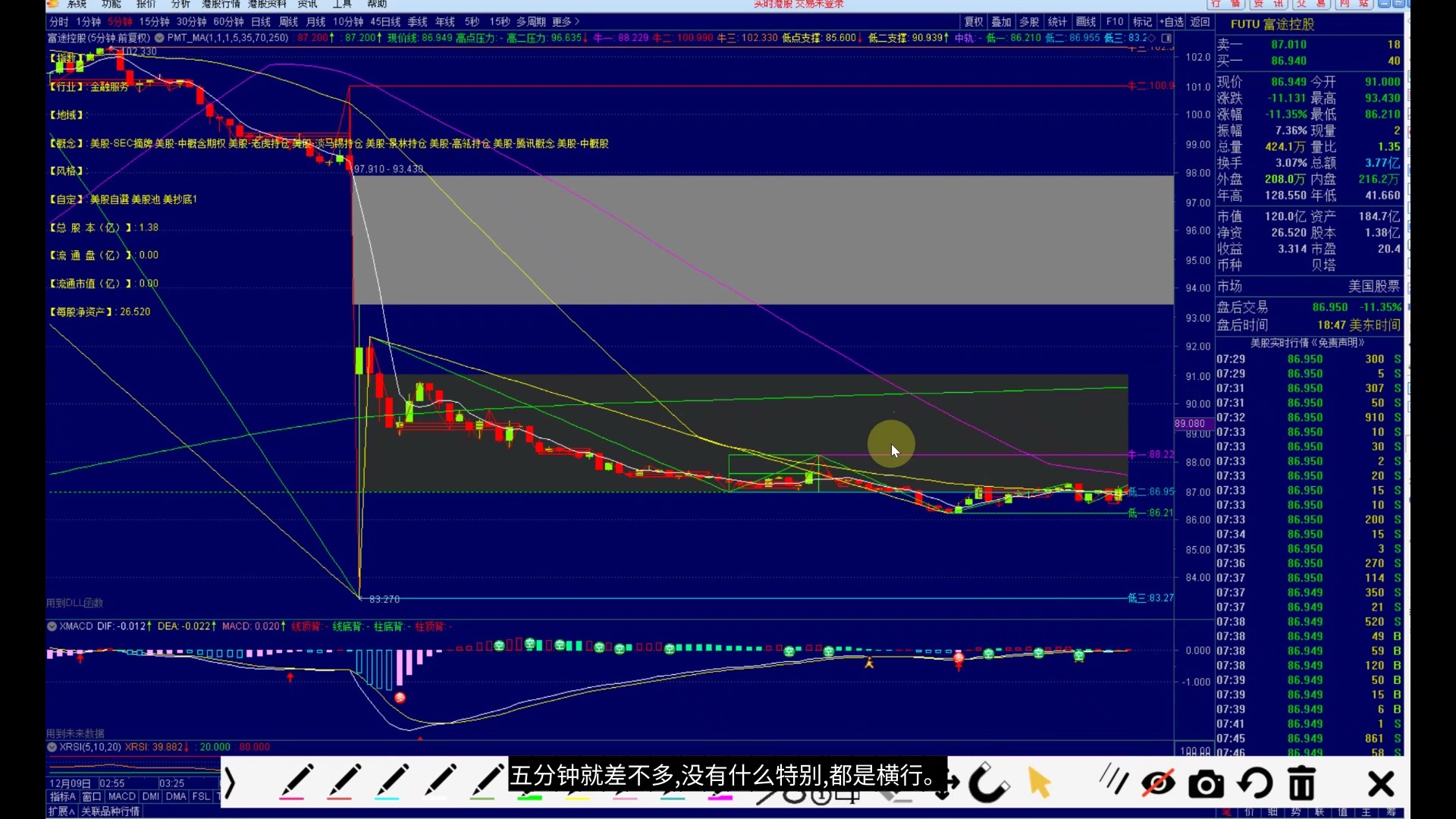Select the 指标A tab
Viewport: 1456px width, 819px height.
tap(63, 797)
